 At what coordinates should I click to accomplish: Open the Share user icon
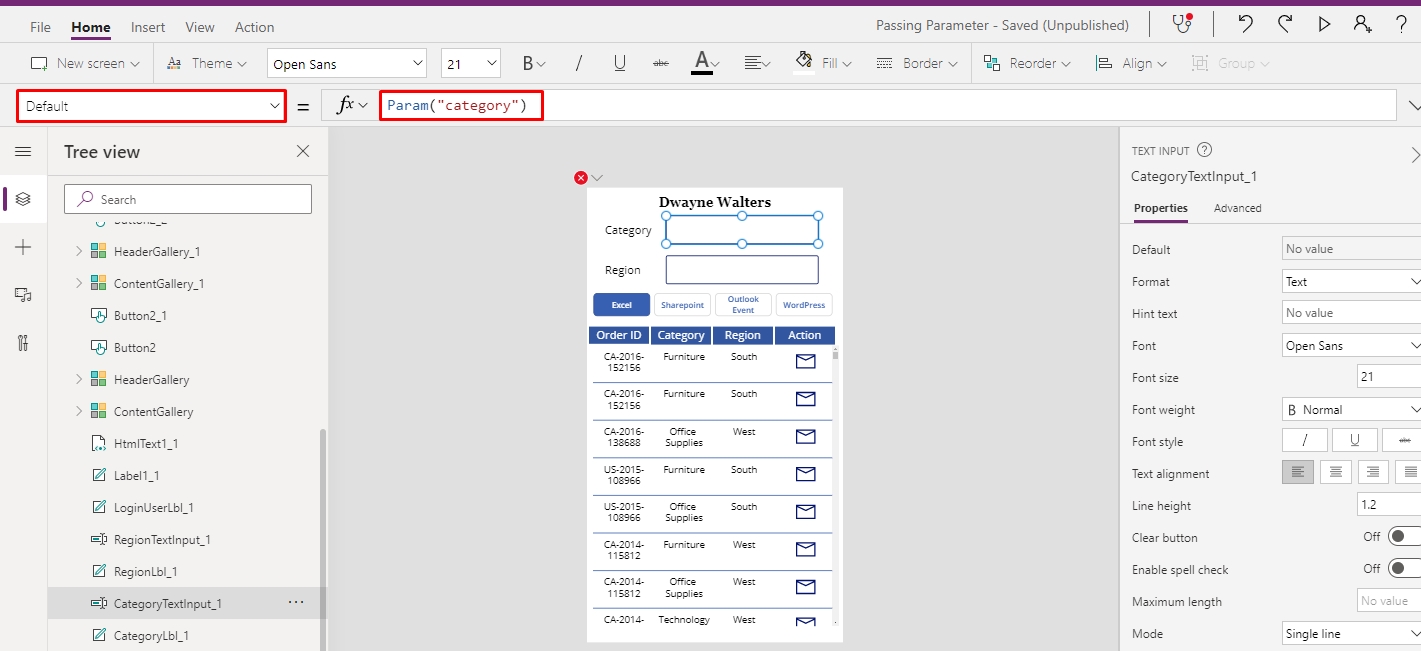point(1363,25)
